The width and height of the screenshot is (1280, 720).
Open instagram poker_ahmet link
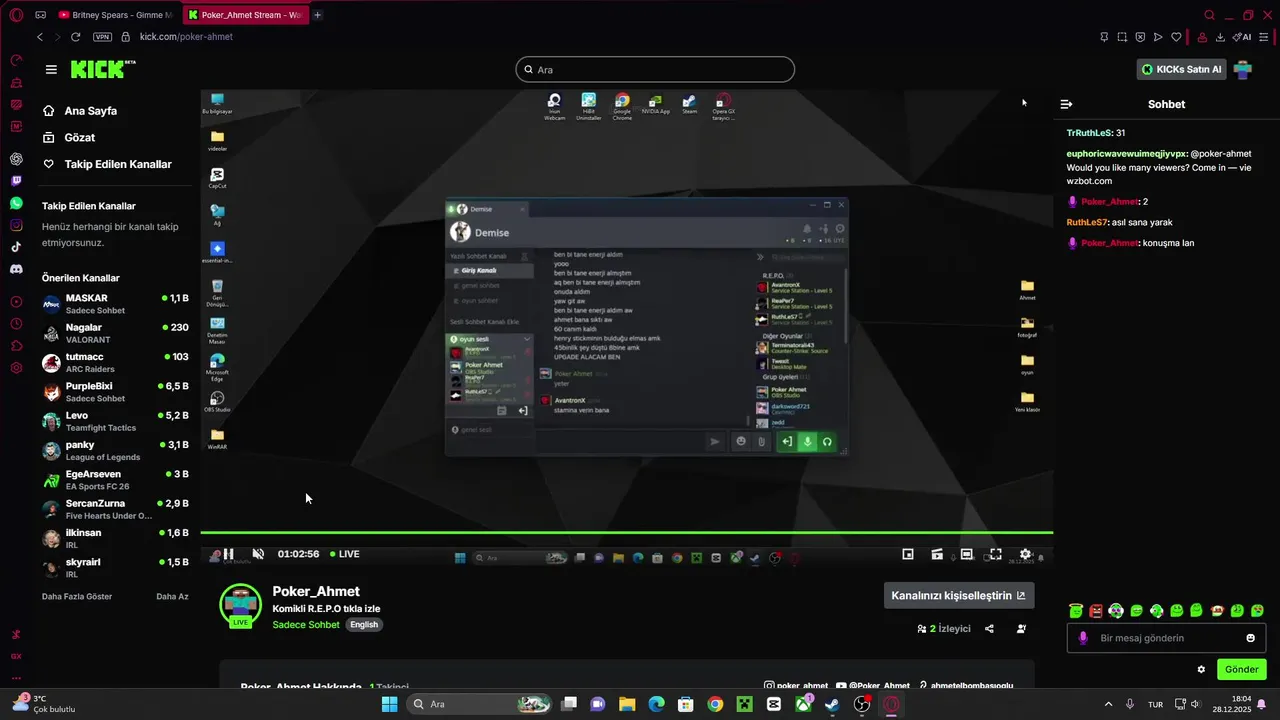coord(796,686)
